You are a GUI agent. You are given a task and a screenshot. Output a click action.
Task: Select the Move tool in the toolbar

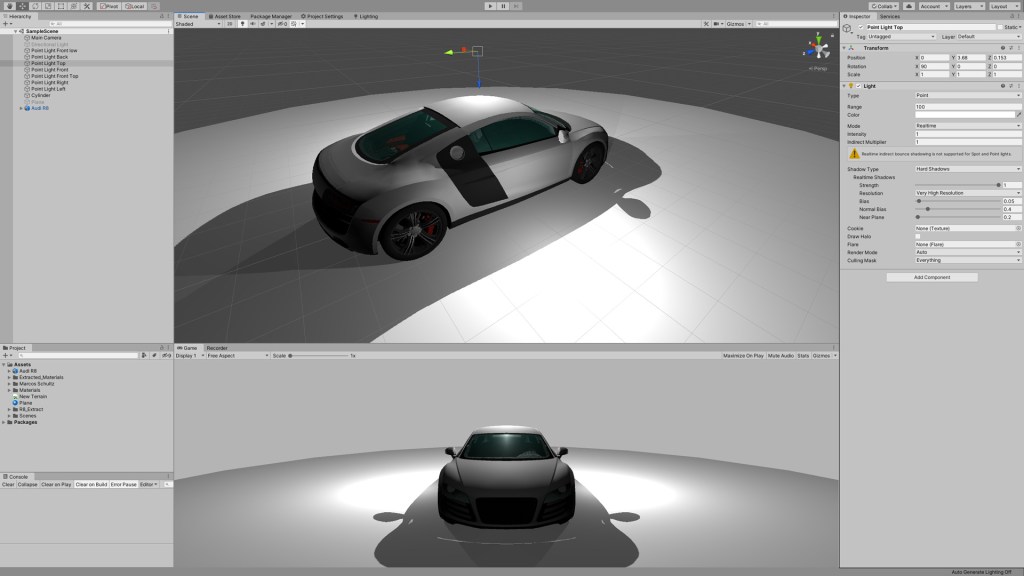(21, 6)
